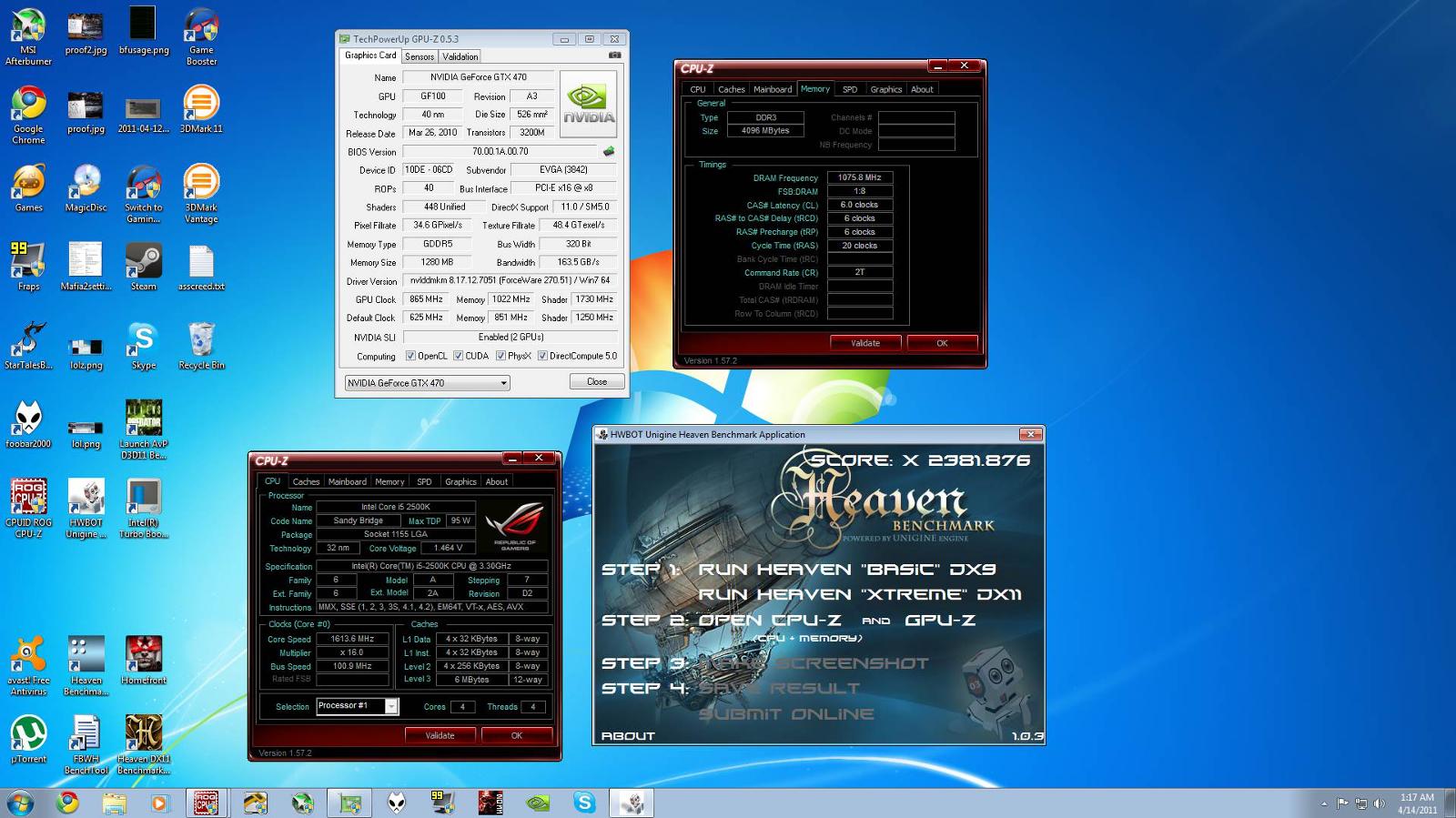Open 3DMark Vantage desktop icon
Image resolution: width=1456 pixels, height=818 pixels.
[201, 194]
